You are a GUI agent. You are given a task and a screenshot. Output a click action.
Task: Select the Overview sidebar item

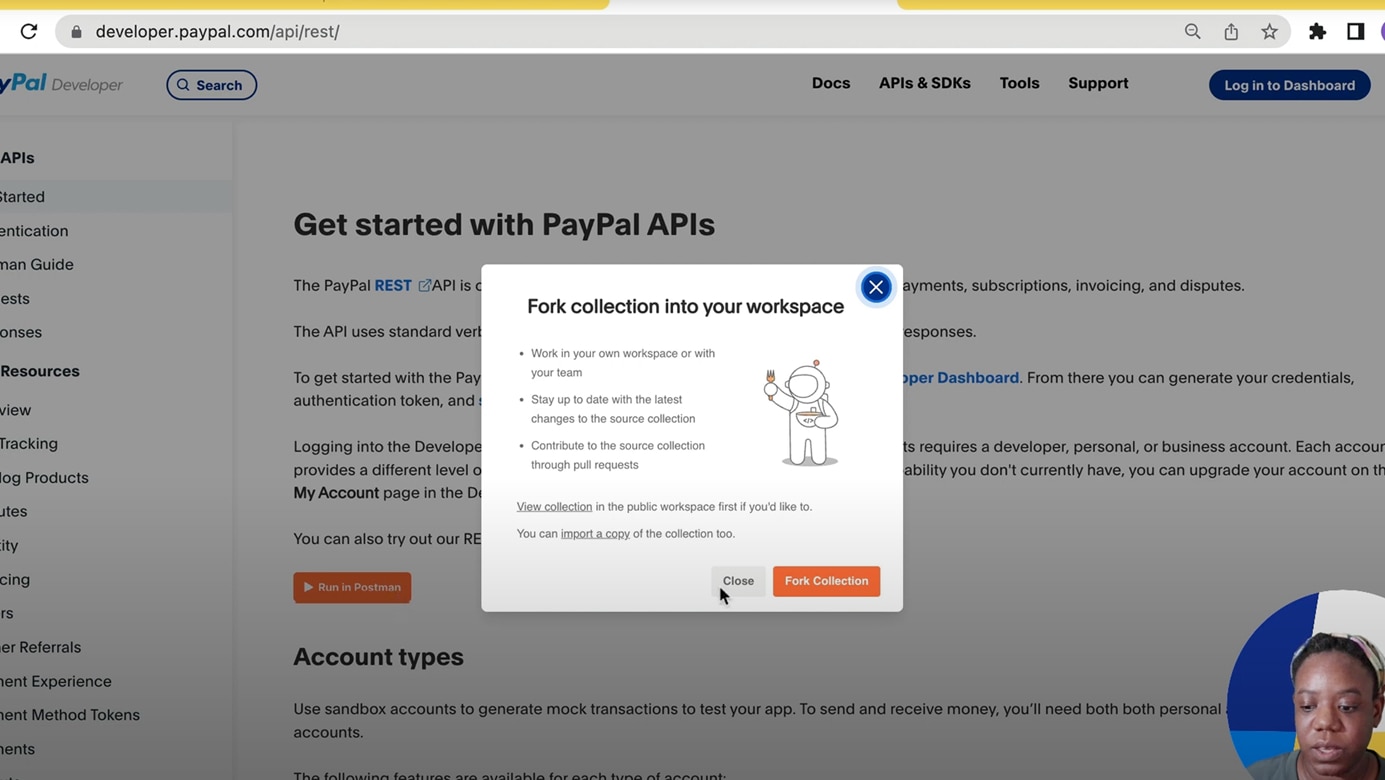(x=16, y=410)
